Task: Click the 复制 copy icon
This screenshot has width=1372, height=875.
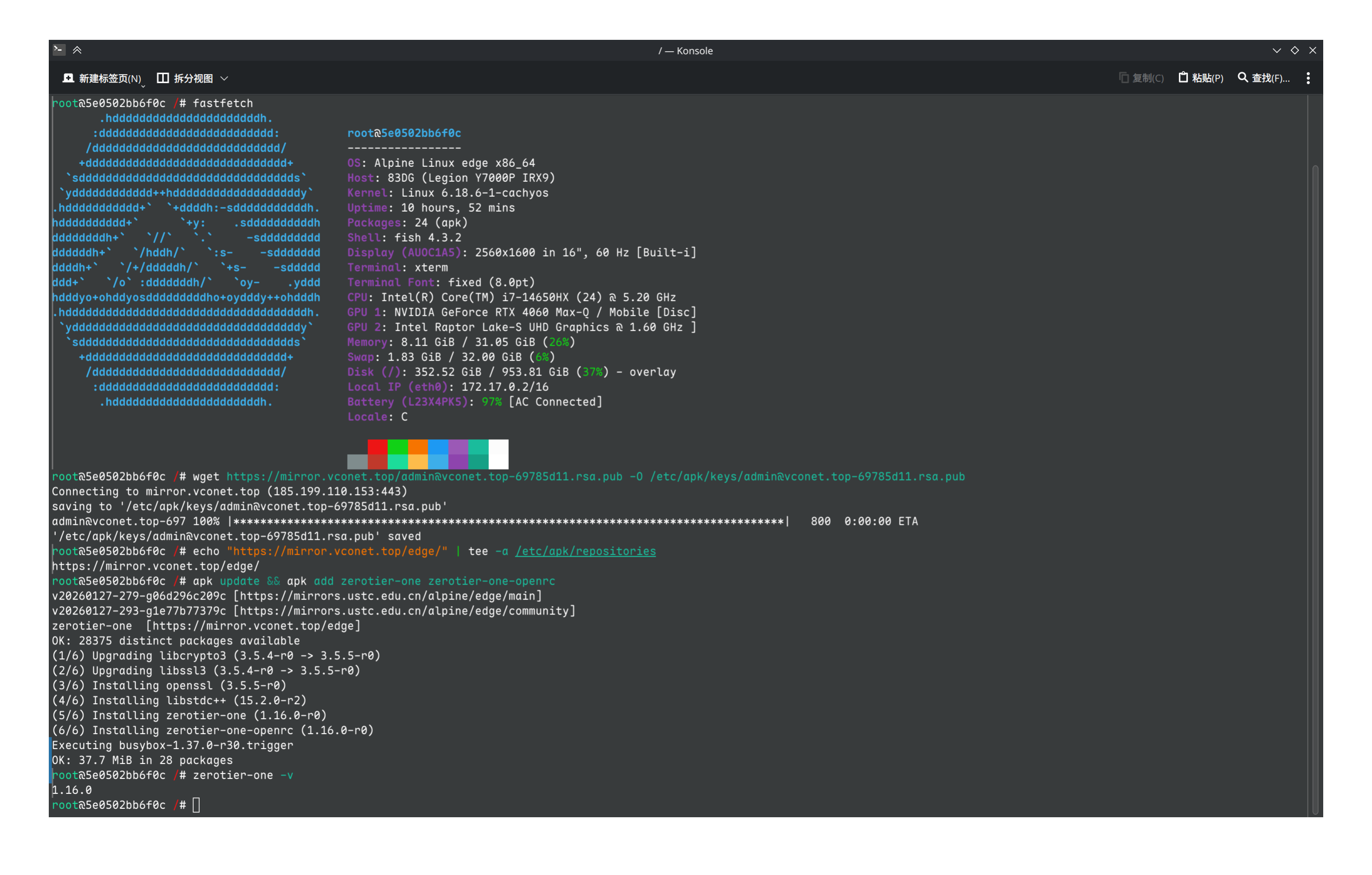Action: click(1124, 78)
